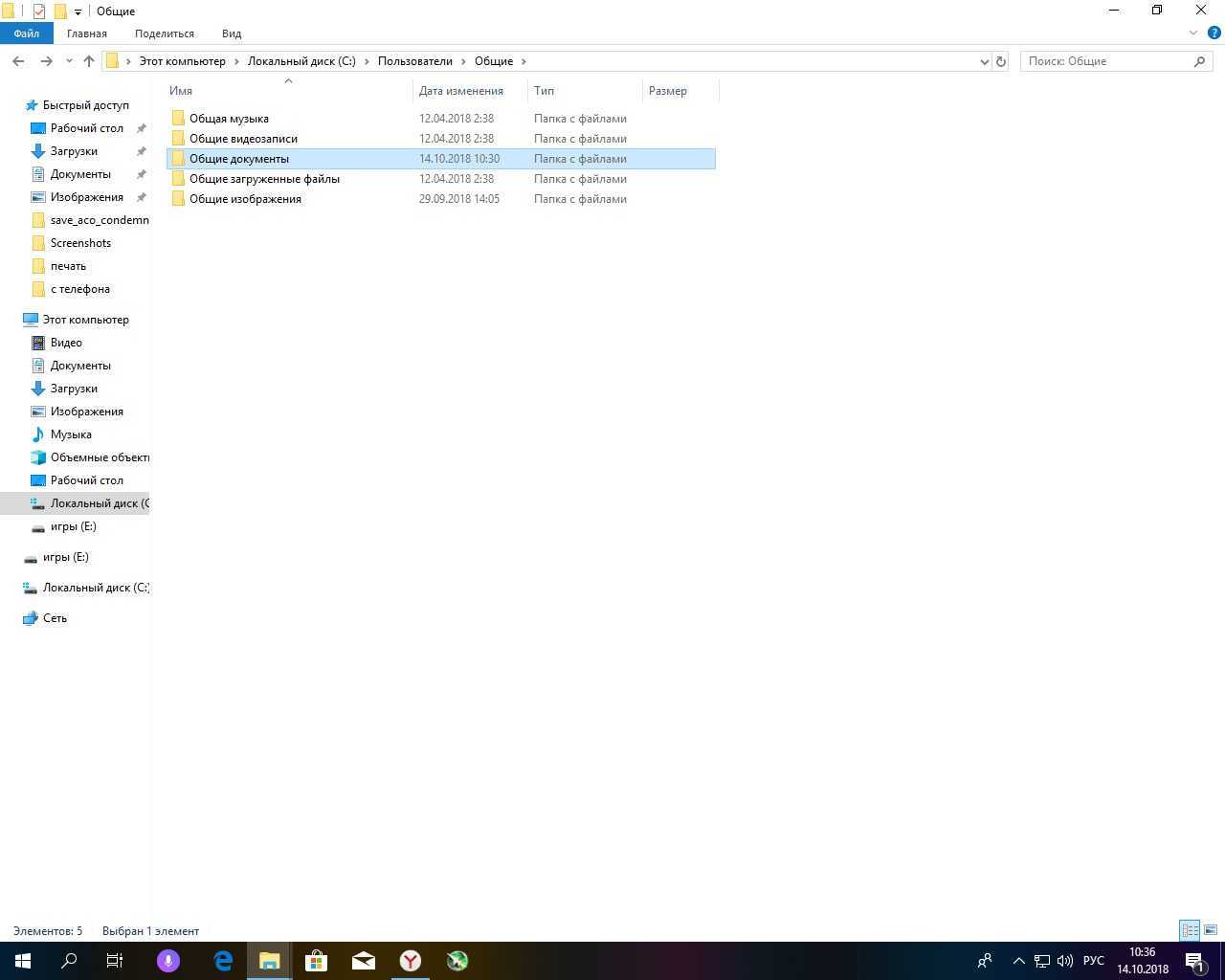Image resolution: width=1225 pixels, height=980 pixels.
Task: Open Yandex Browser from taskbar
Action: pyautogui.click(x=411, y=961)
